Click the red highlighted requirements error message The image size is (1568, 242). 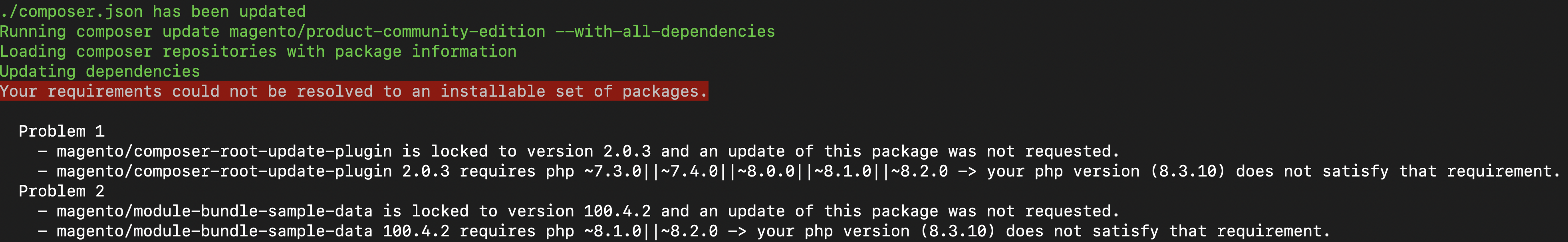pos(353,92)
